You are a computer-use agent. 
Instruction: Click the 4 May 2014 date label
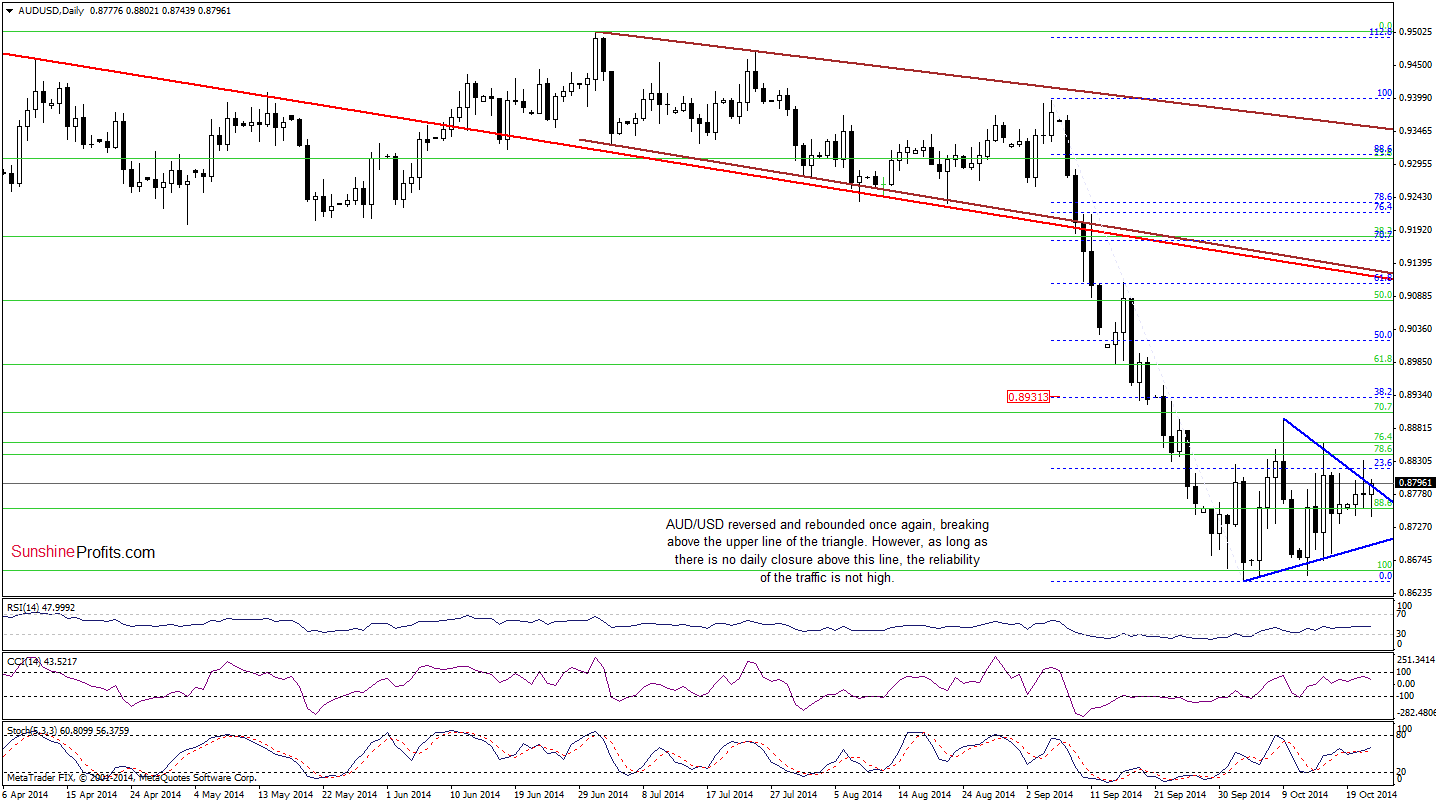coord(221,794)
